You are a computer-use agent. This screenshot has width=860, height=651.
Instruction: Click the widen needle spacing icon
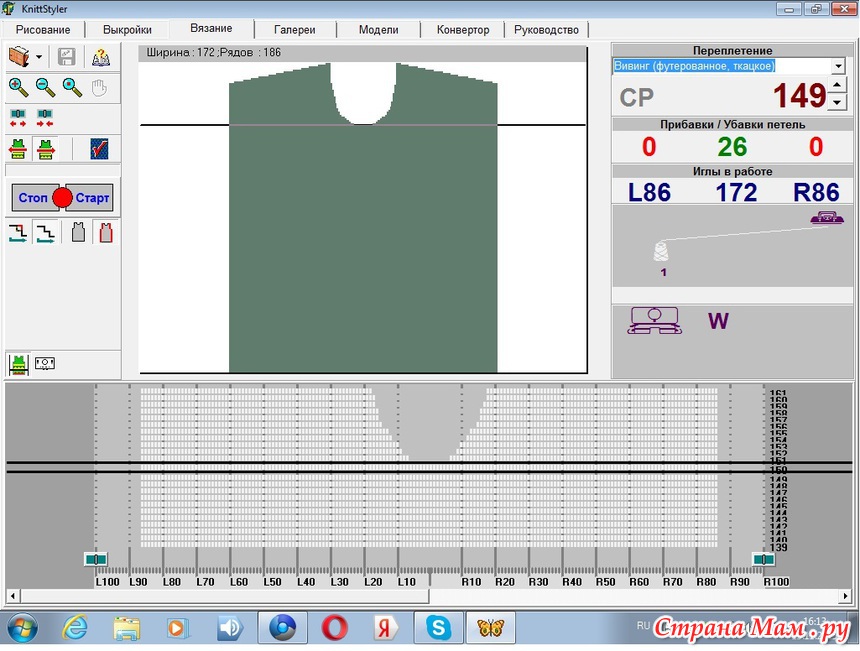(18, 118)
